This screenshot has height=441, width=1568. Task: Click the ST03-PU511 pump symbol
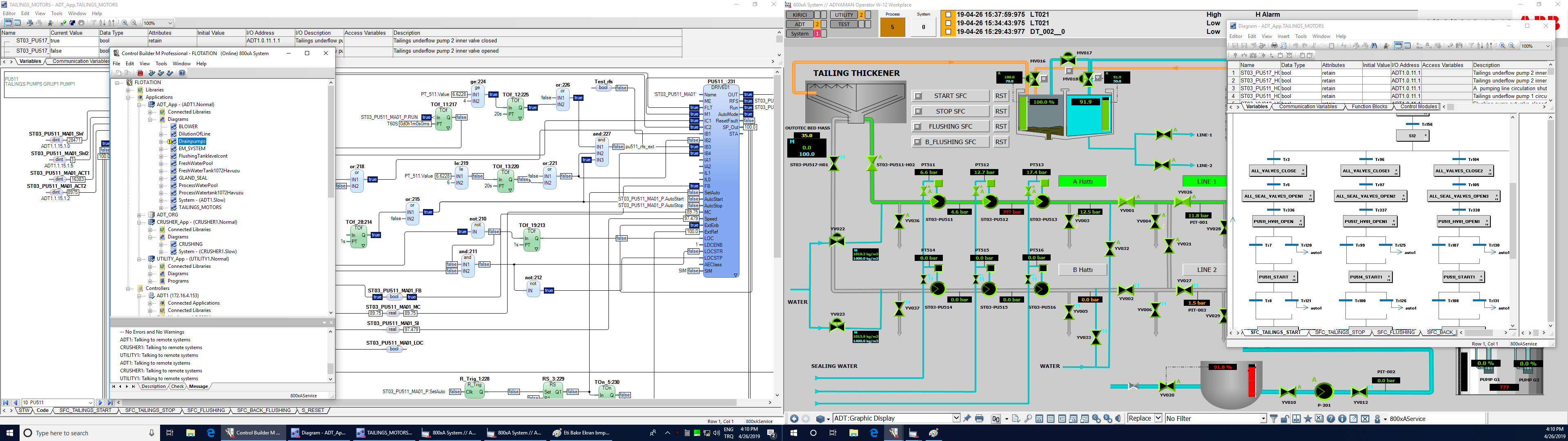938,202
